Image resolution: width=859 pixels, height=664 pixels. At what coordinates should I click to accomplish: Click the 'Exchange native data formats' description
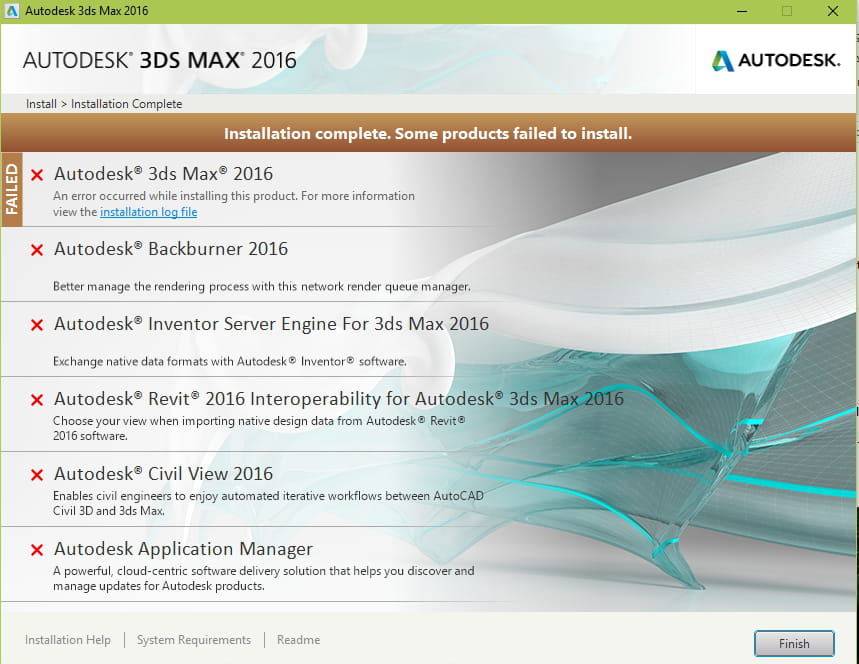[230, 362]
